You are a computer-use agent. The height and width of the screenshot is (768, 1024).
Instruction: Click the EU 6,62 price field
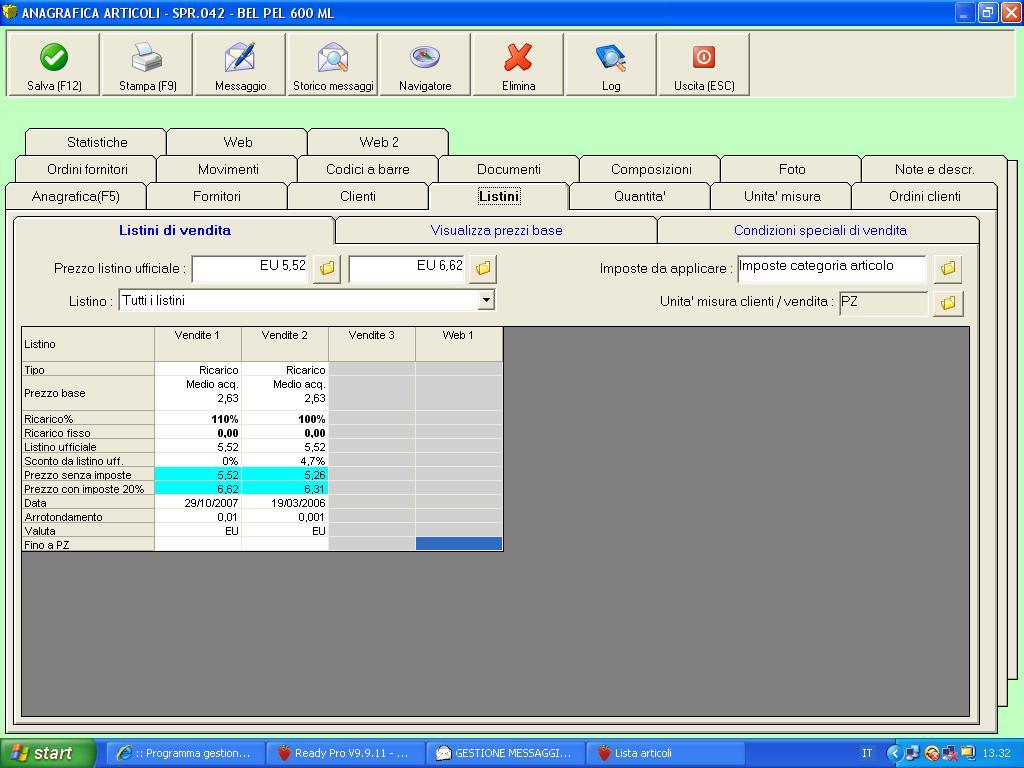[x=408, y=268]
